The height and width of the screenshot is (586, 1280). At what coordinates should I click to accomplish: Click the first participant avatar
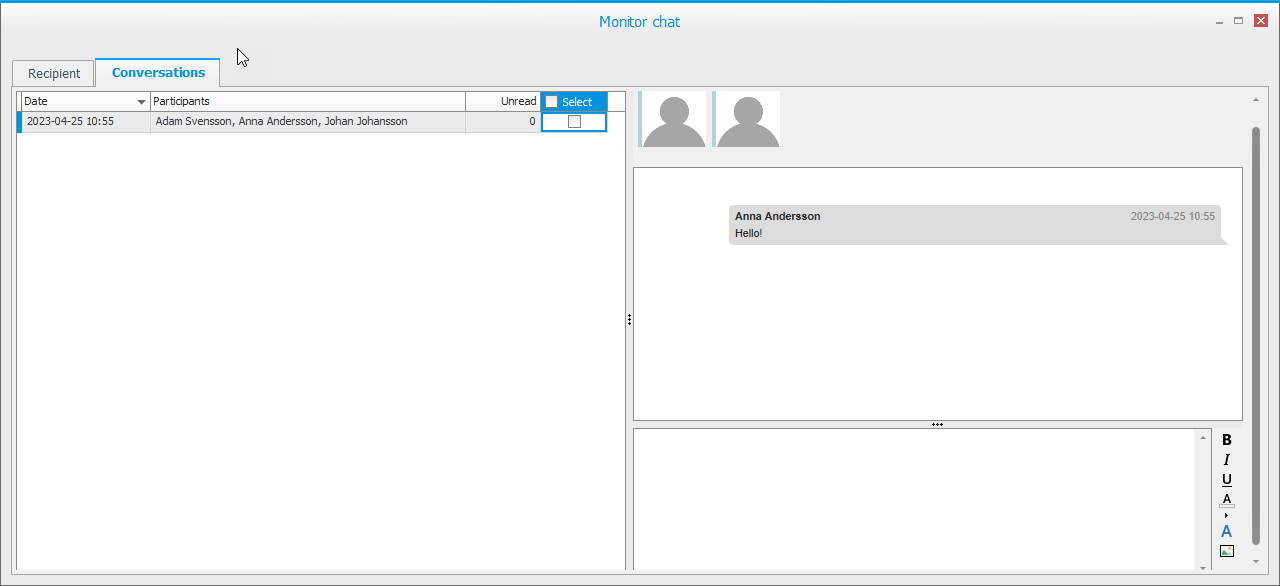[x=674, y=120]
